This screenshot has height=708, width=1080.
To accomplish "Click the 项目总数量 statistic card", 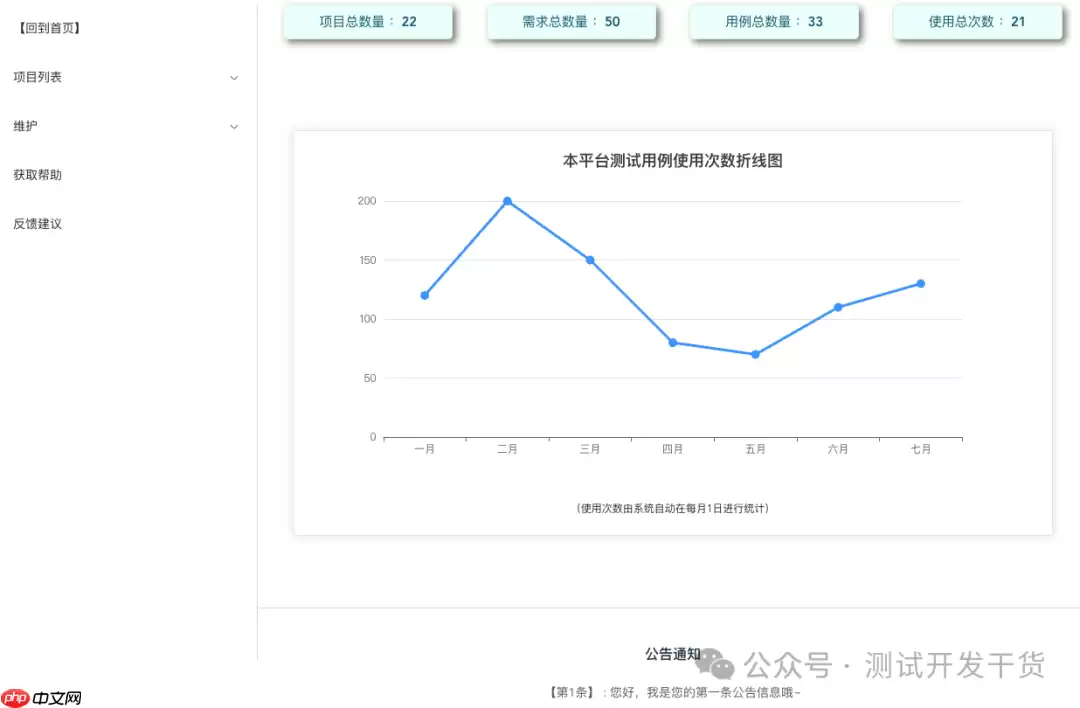I will [x=368, y=20].
